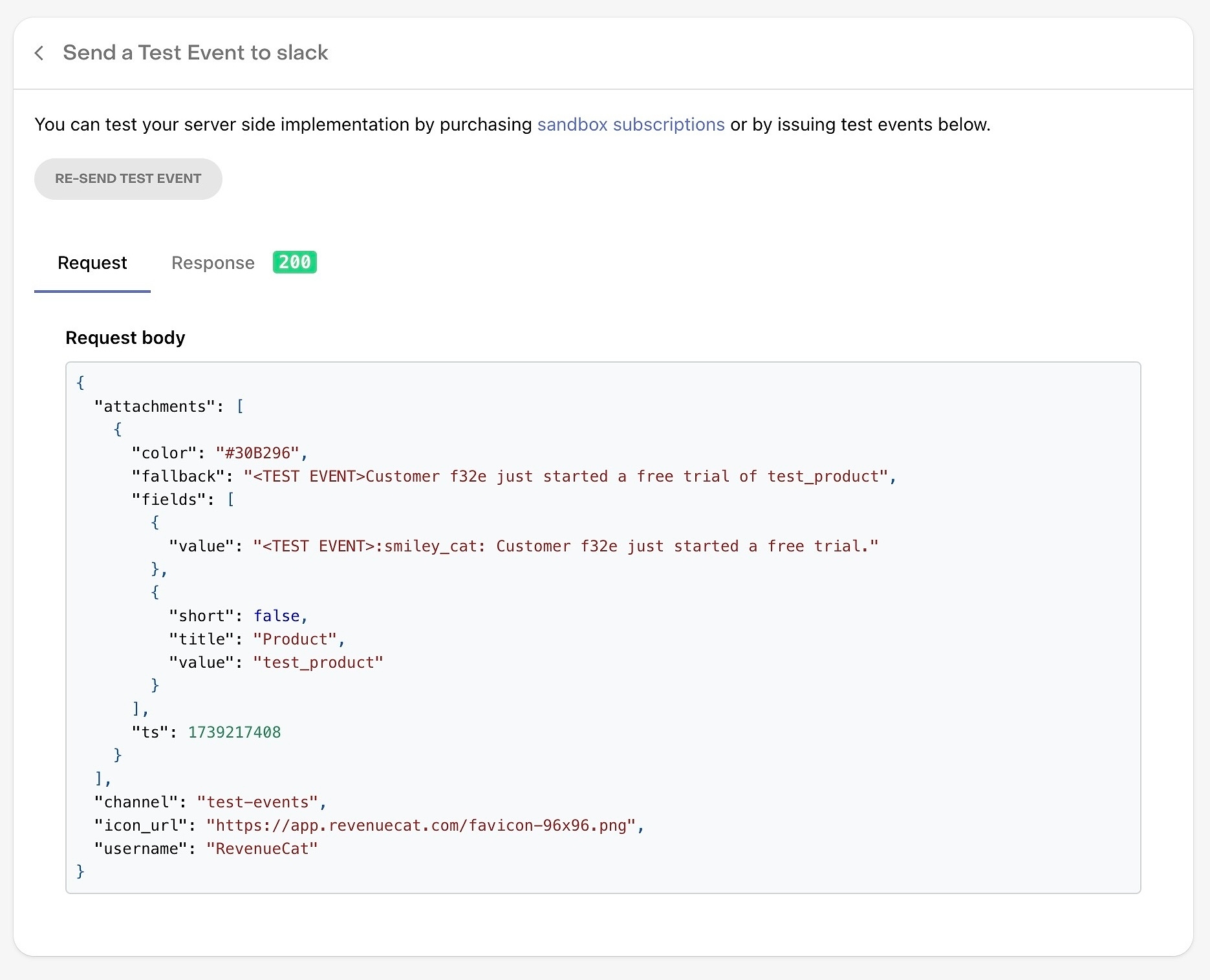Click the green 200 status badge
The image size is (1210, 980).
pos(295,262)
